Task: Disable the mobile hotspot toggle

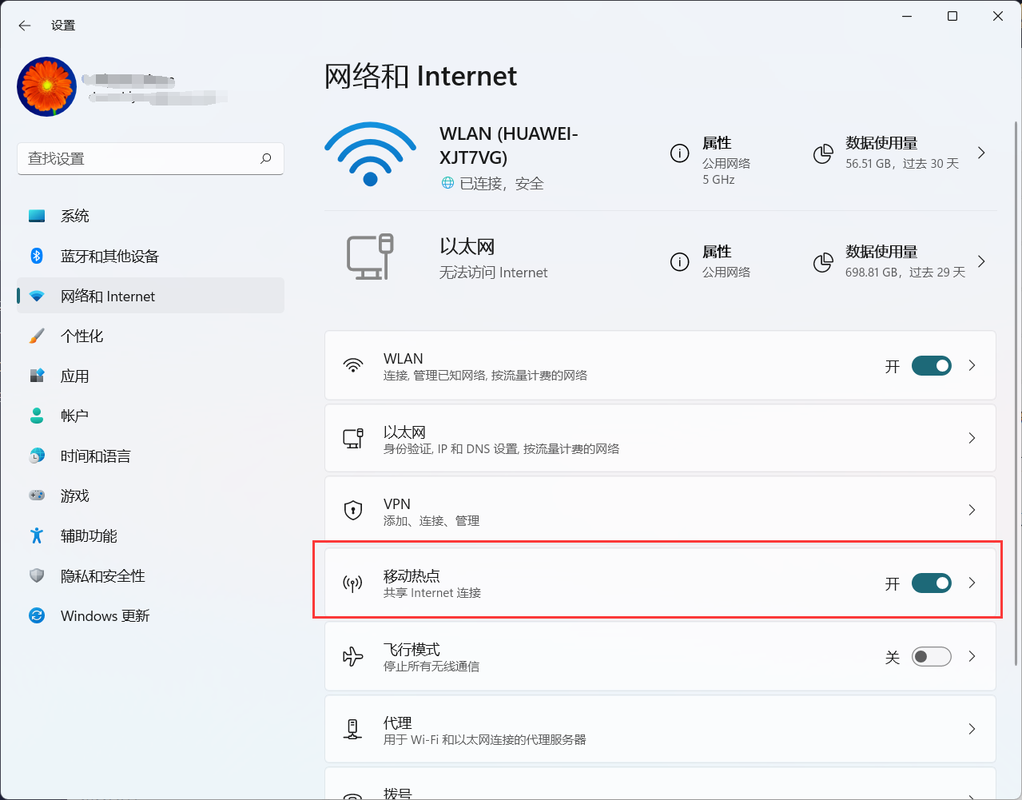Action: [931, 583]
